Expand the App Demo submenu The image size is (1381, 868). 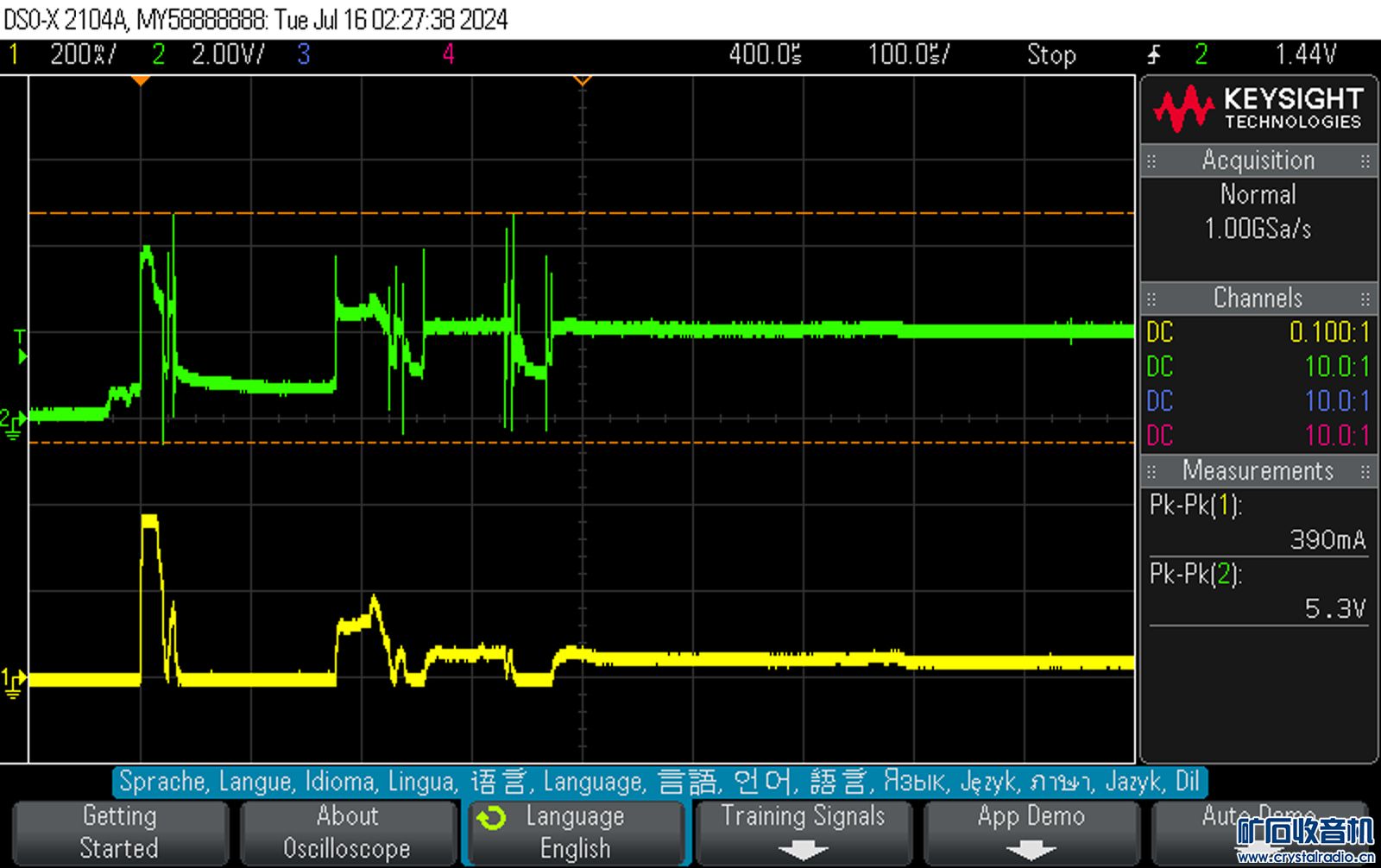(x=1031, y=832)
